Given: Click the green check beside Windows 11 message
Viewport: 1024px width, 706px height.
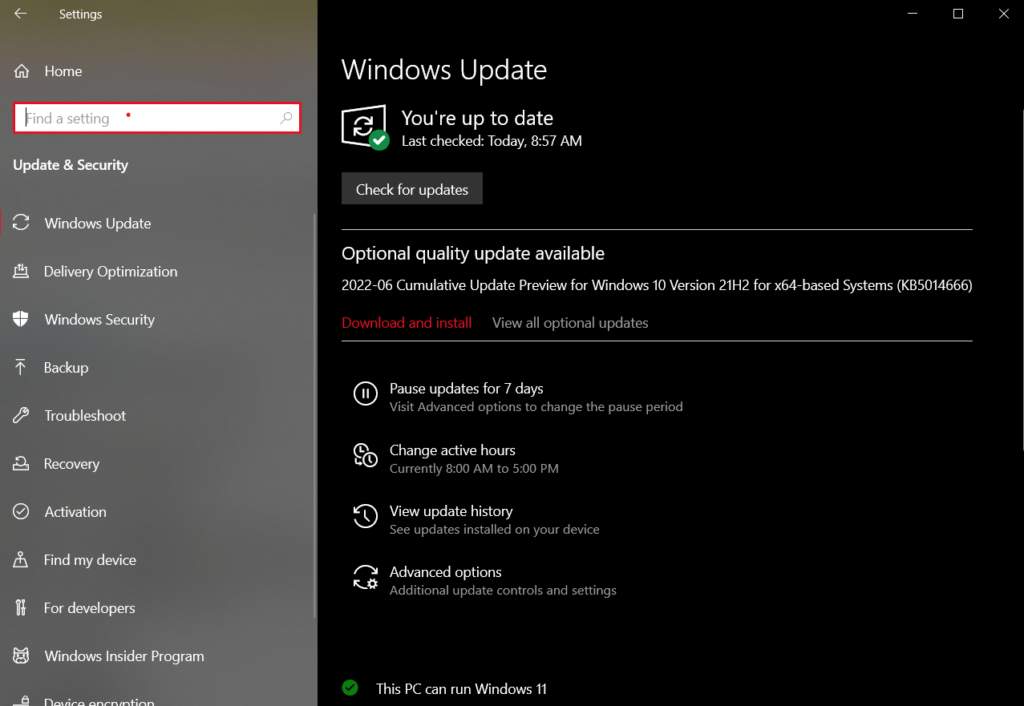Looking at the screenshot, I should tap(350, 688).
